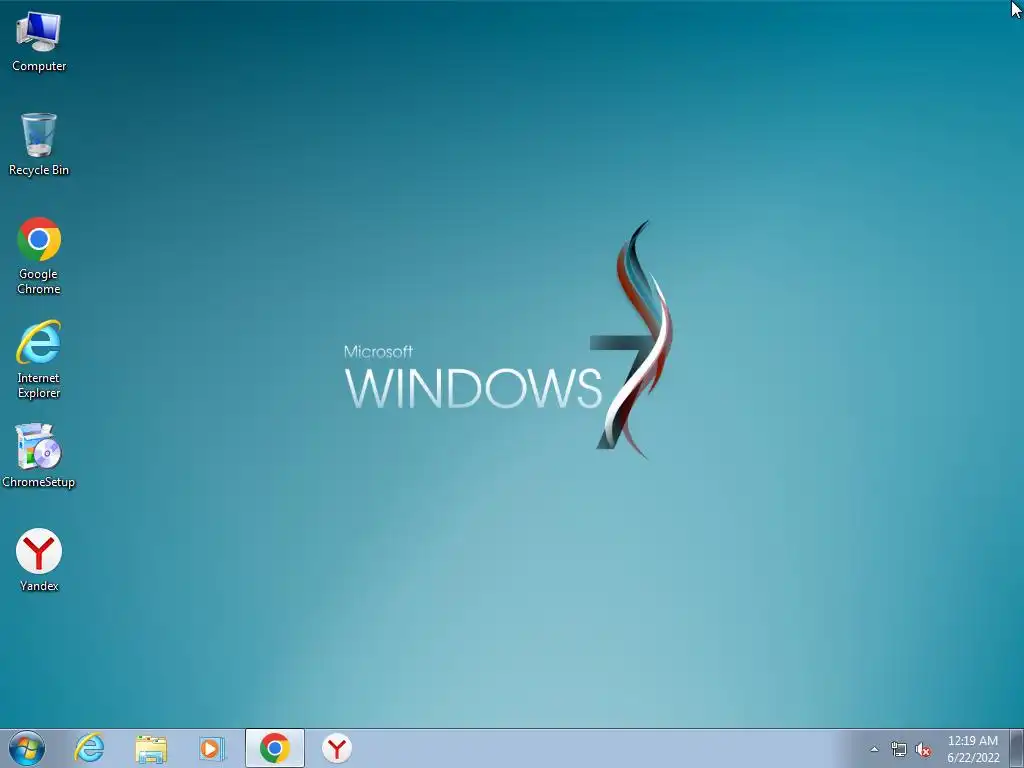Viewport: 1024px width, 768px height.
Task: Open Windows Explorer from the taskbar
Action: point(151,748)
